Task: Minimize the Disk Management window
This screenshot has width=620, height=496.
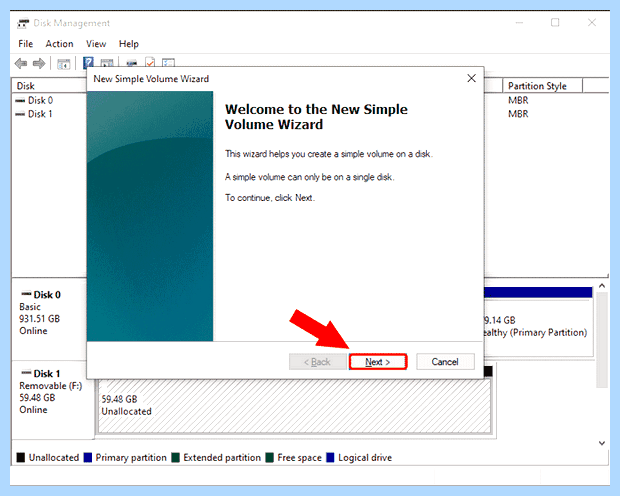Action: point(519,23)
